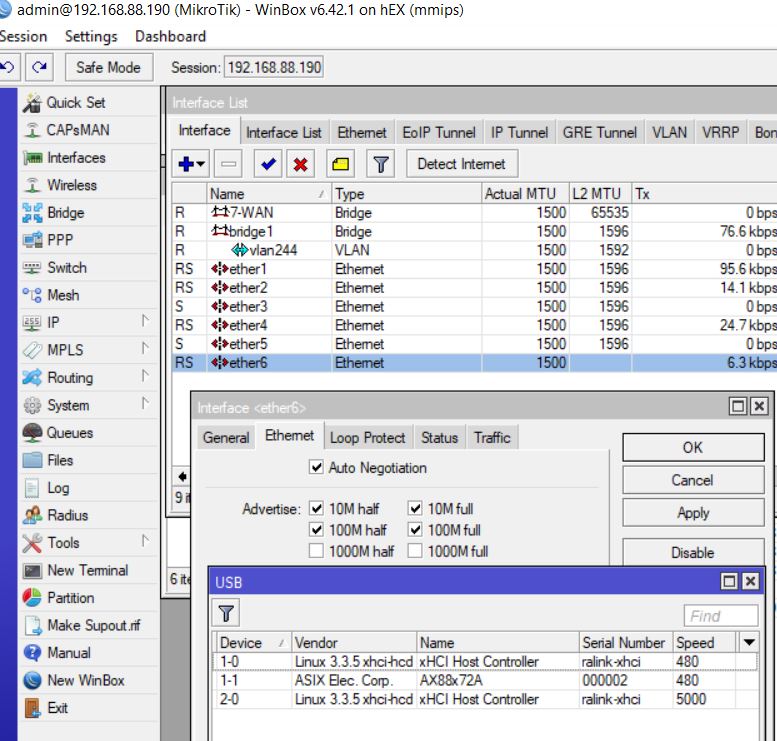Click the redo arrow in toolbar
The width and height of the screenshot is (777, 741).
pyautogui.click(x=39, y=67)
